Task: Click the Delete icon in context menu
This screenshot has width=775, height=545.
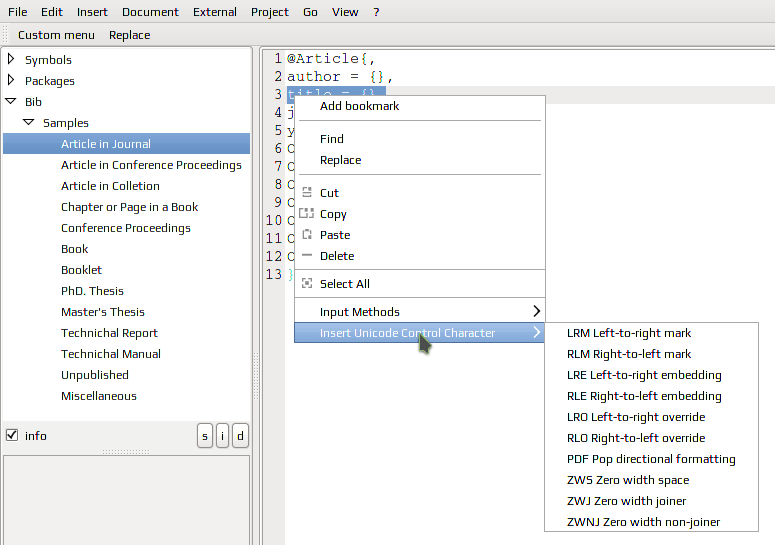Action: [x=307, y=255]
